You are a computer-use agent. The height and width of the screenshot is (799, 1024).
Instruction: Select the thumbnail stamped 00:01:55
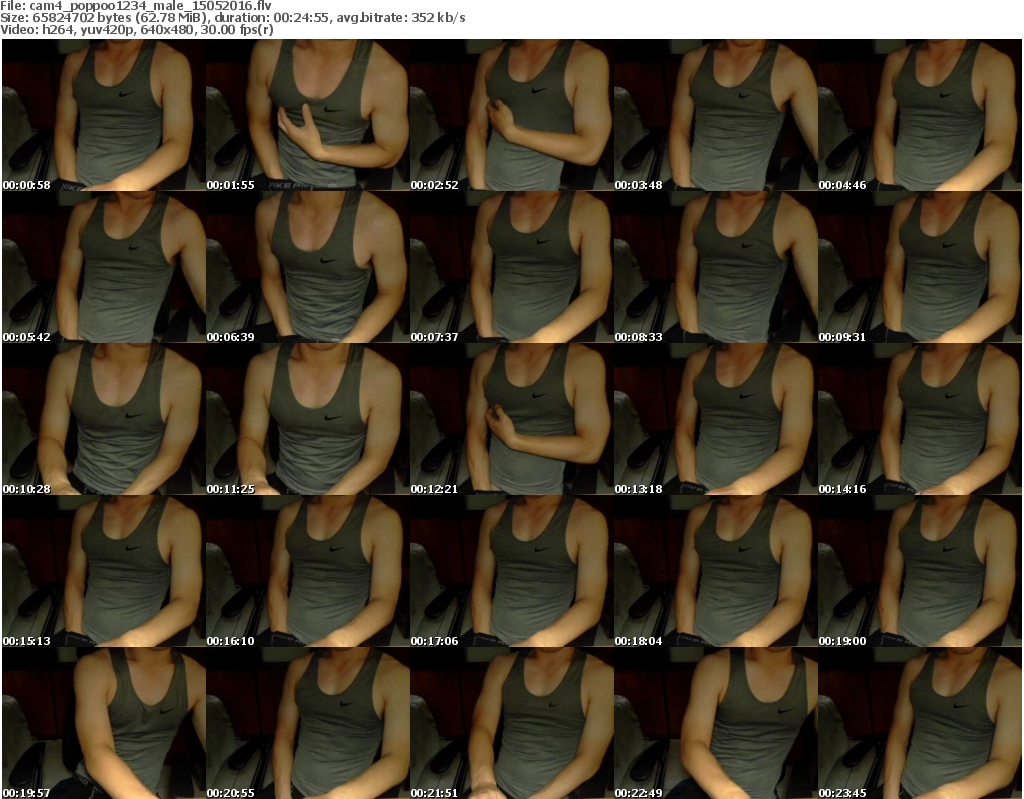coord(308,115)
